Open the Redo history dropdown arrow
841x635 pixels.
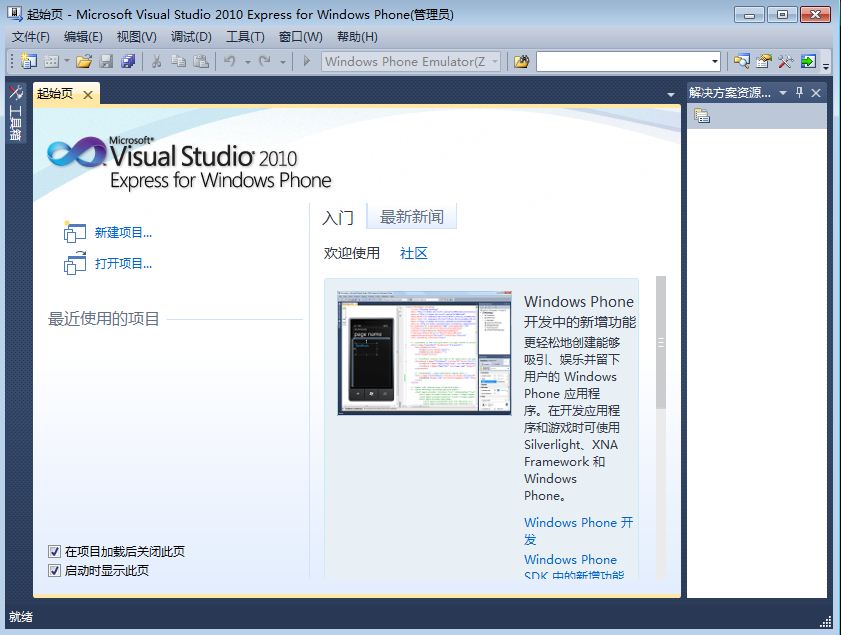283,62
